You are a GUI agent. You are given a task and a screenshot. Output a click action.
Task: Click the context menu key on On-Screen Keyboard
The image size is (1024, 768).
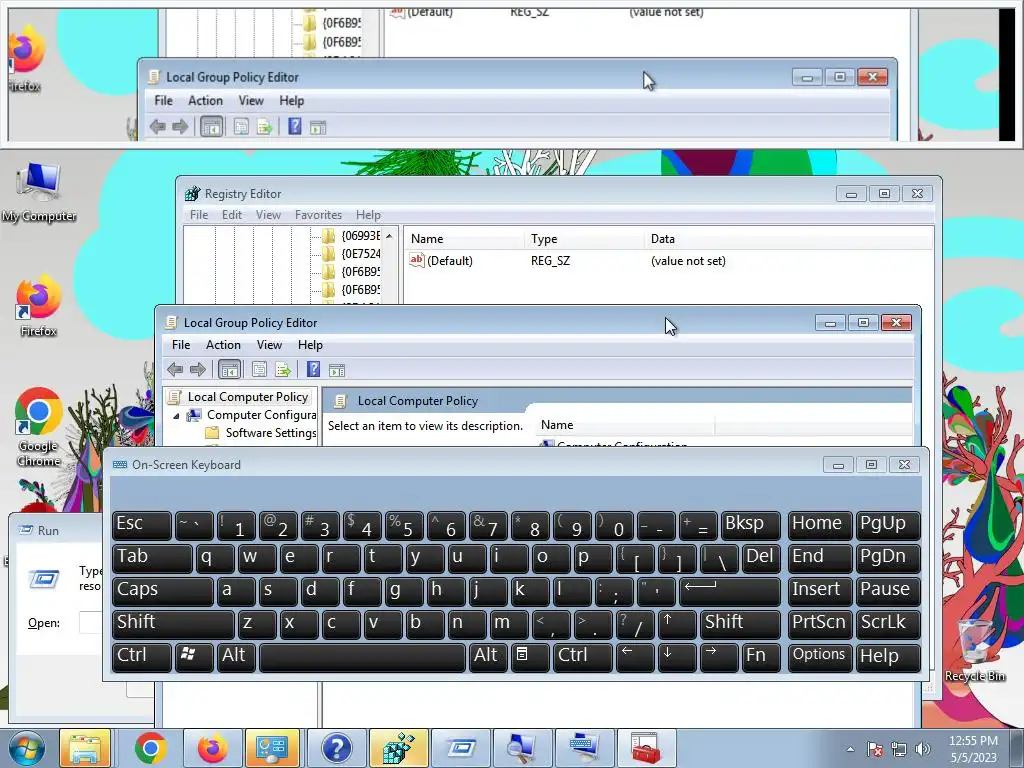(x=528, y=657)
